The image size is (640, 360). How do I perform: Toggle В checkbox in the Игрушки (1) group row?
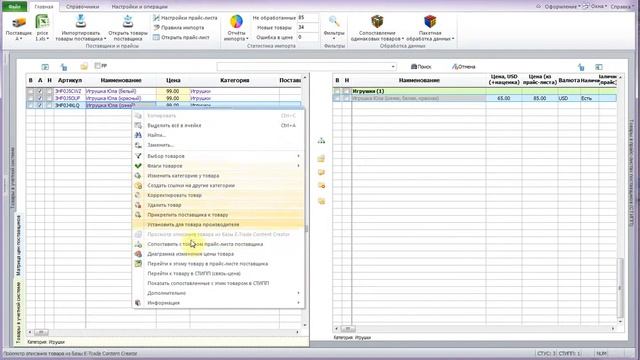[x=337, y=91]
